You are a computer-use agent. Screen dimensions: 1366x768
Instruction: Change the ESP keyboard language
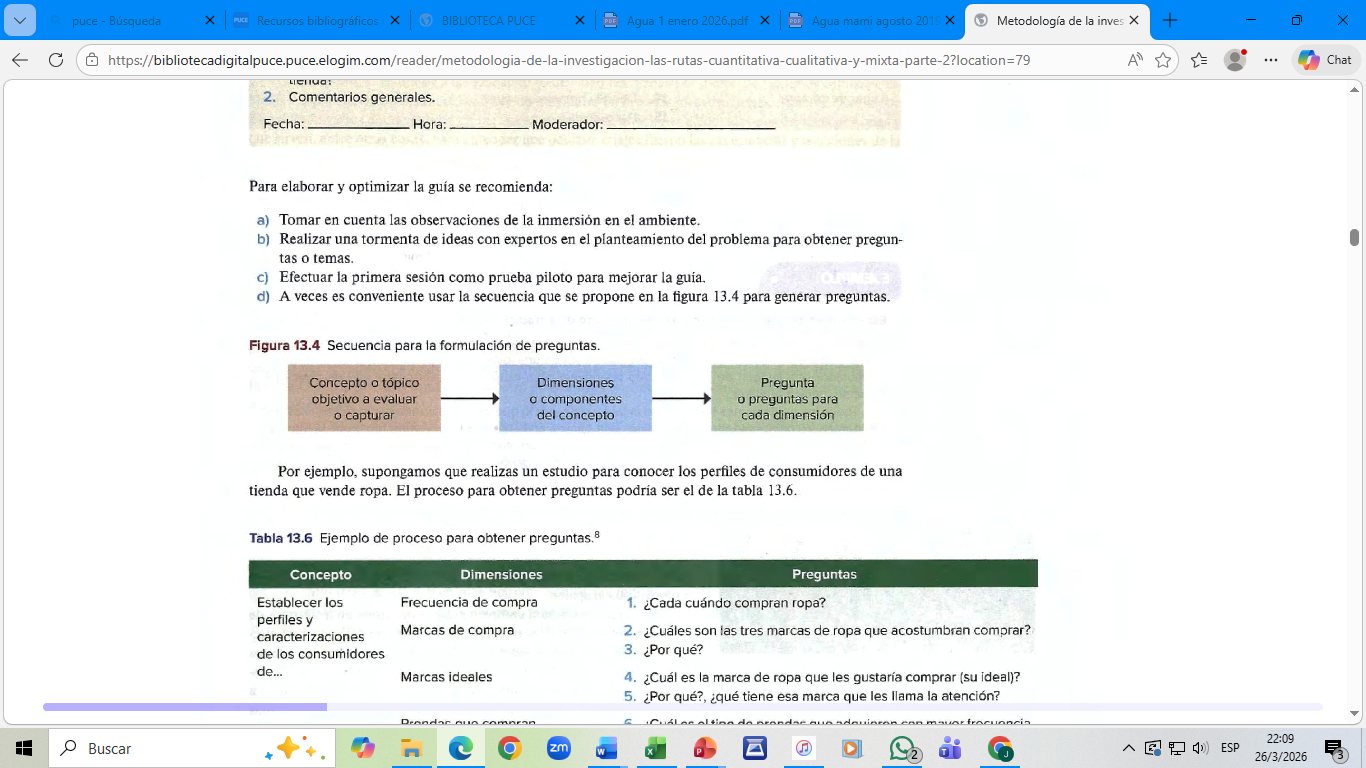click(1230, 748)
